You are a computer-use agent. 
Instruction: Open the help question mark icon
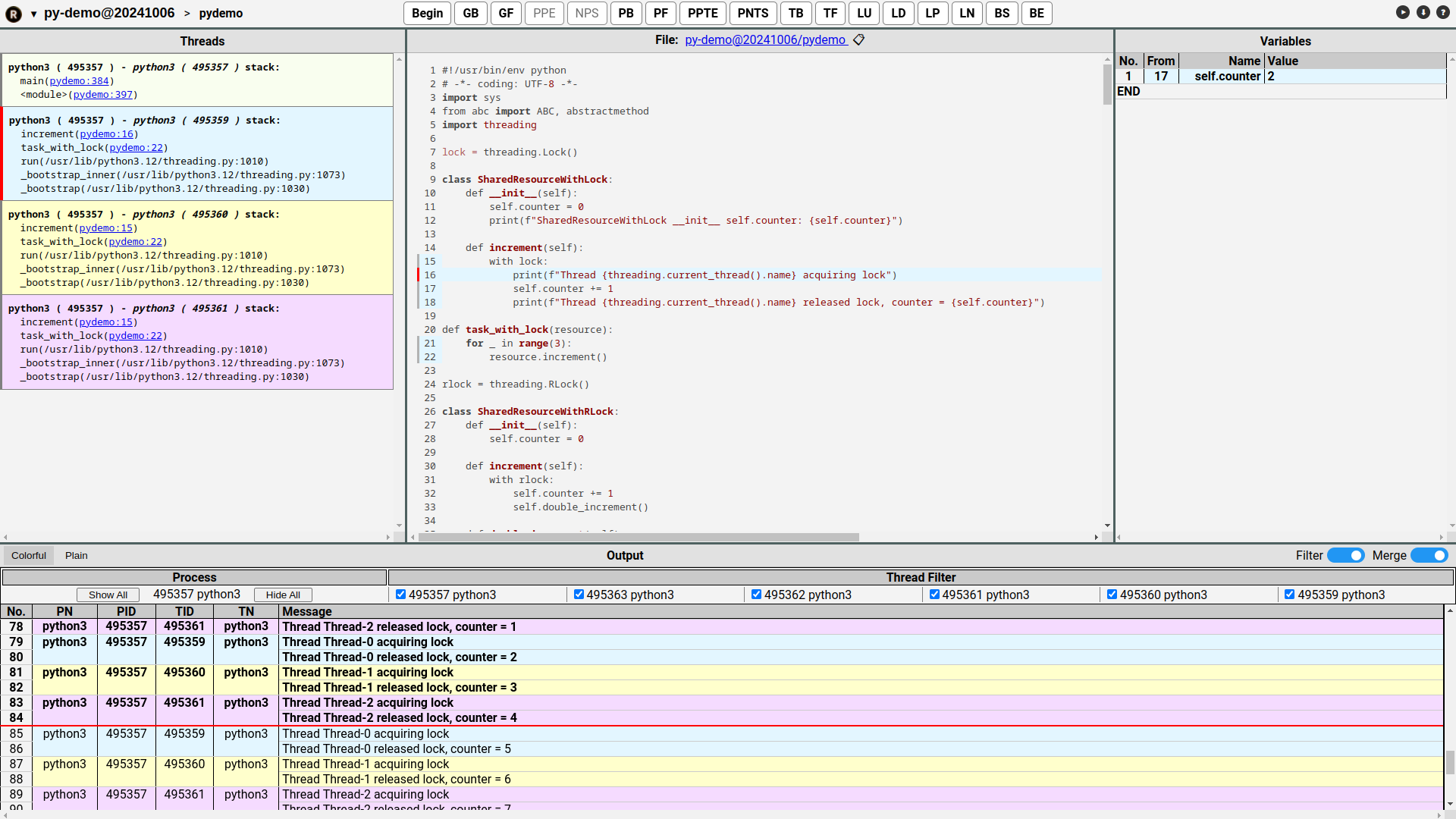coord(1443,12)
